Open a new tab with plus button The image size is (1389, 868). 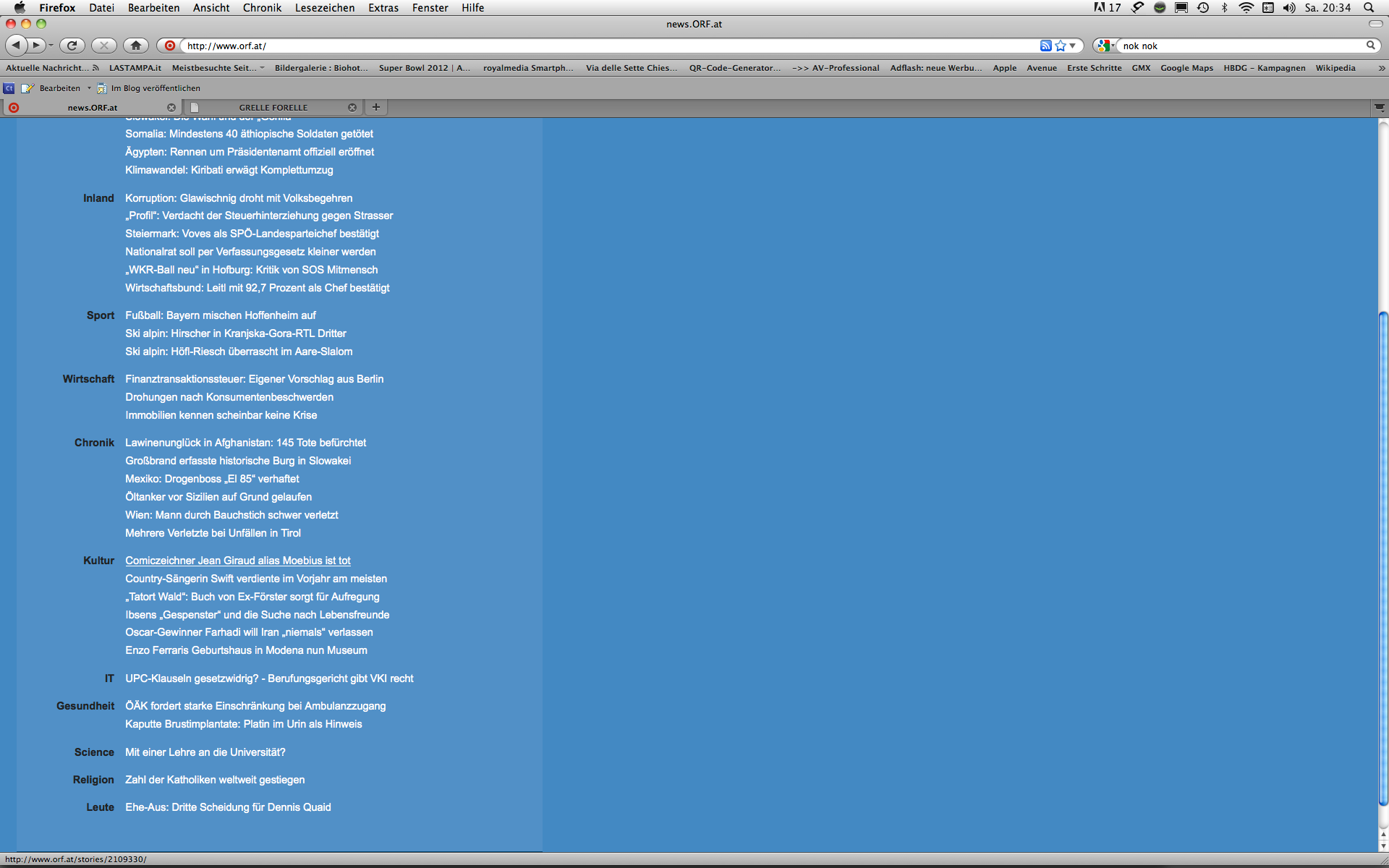tap(376, 107)
